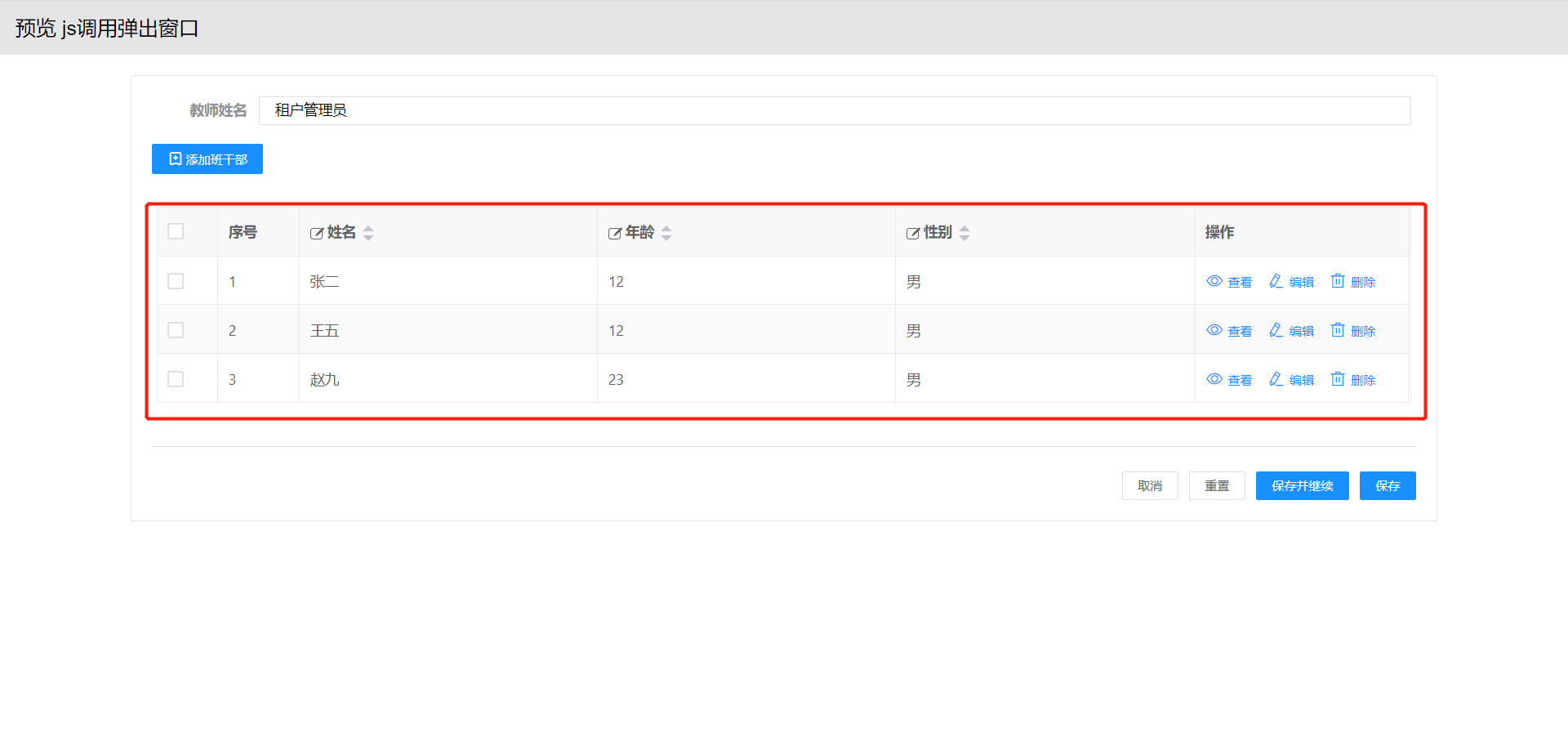Check the checkbox for row 1 张二
This screenshot has width=1568, height=737.
176,281
